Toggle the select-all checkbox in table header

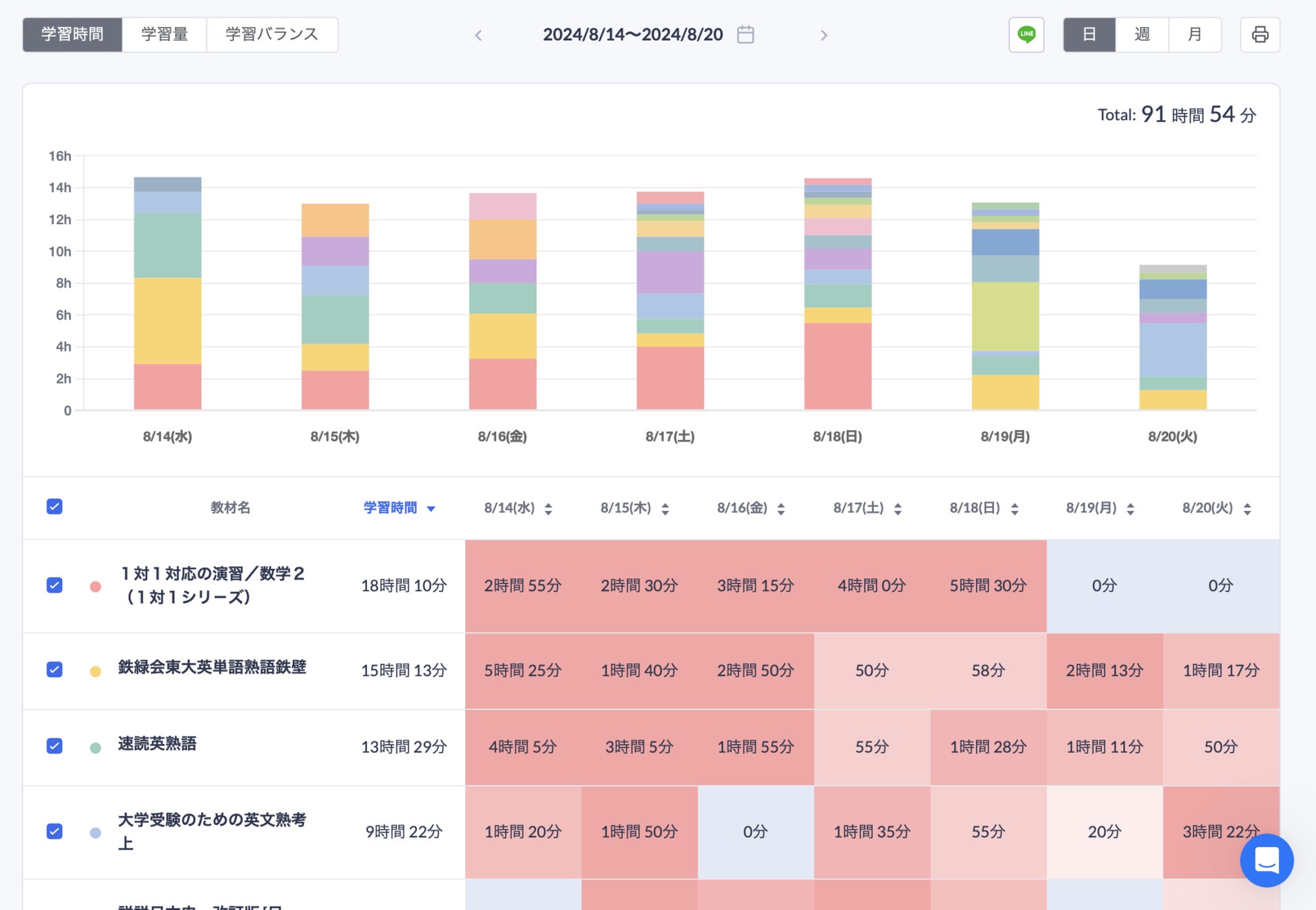pyautogui.click(x=55, y=506)
